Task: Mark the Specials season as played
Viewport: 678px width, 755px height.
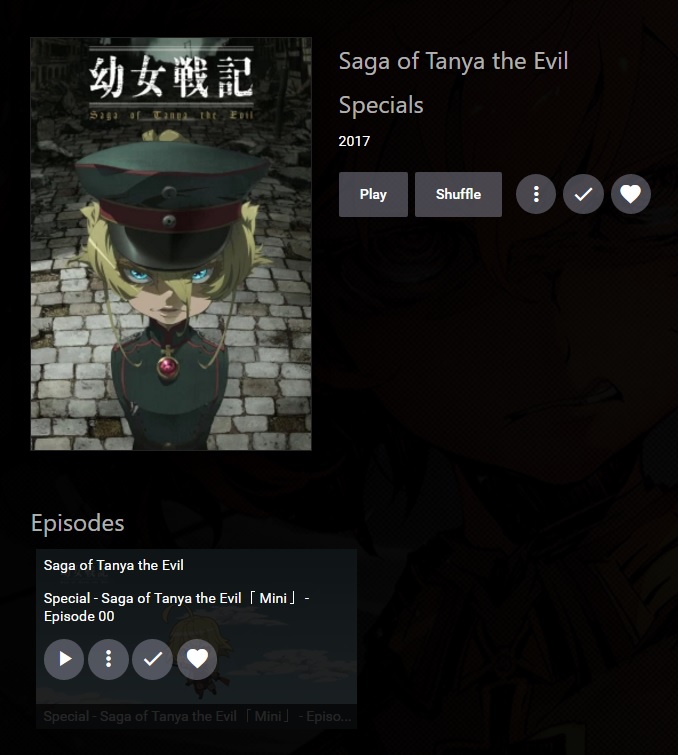Action: click(583, 194)
